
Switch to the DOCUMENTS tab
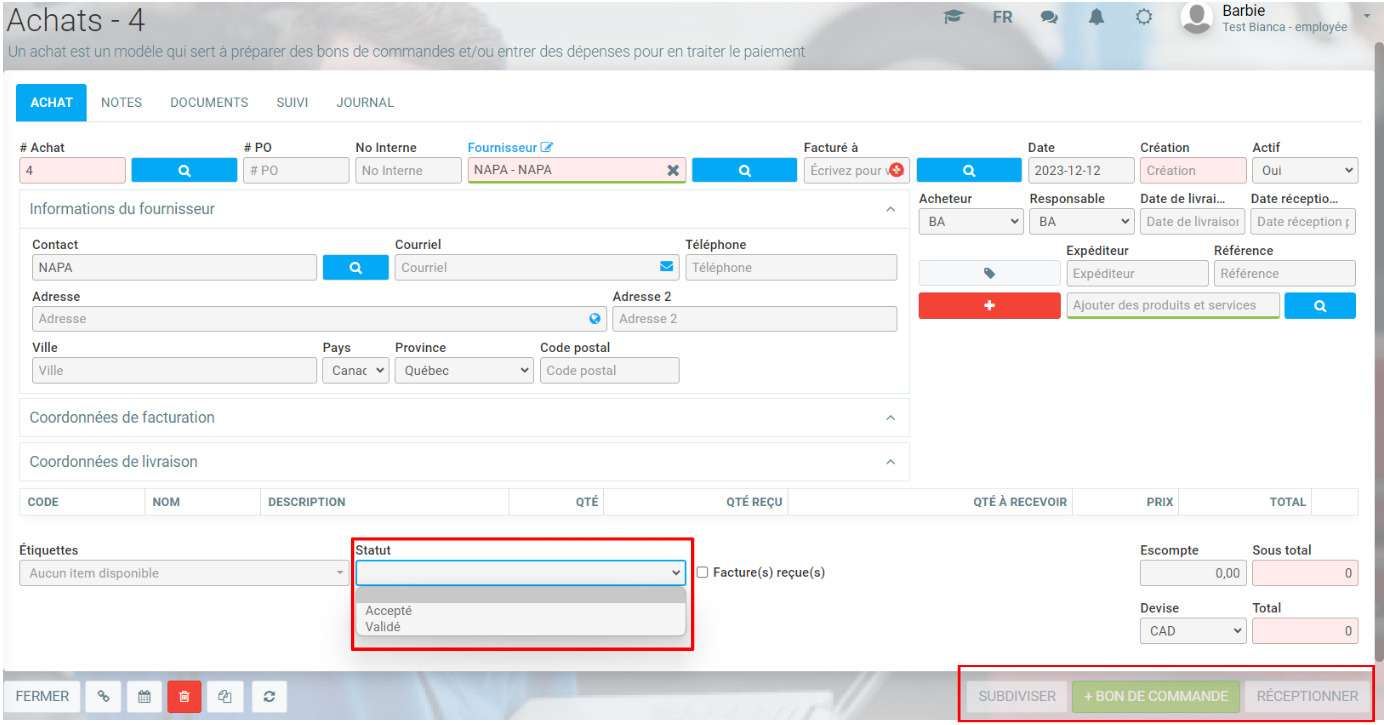click(x=209, y=103)
